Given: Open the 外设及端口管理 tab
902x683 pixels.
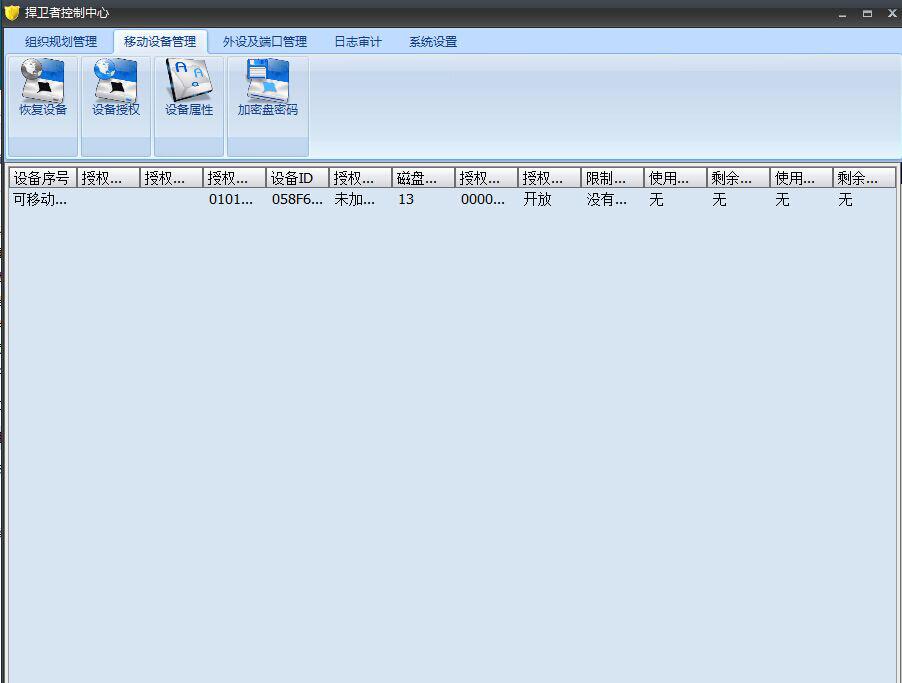Looking at the screenshot, I should coord(265,42).
